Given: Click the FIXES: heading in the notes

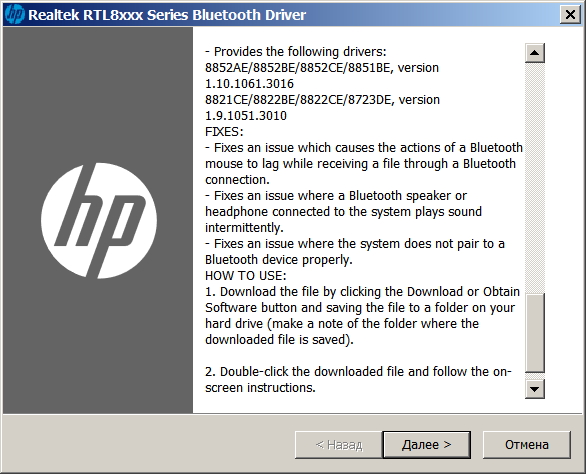Looking at the screenshot, I should [224, 132].
